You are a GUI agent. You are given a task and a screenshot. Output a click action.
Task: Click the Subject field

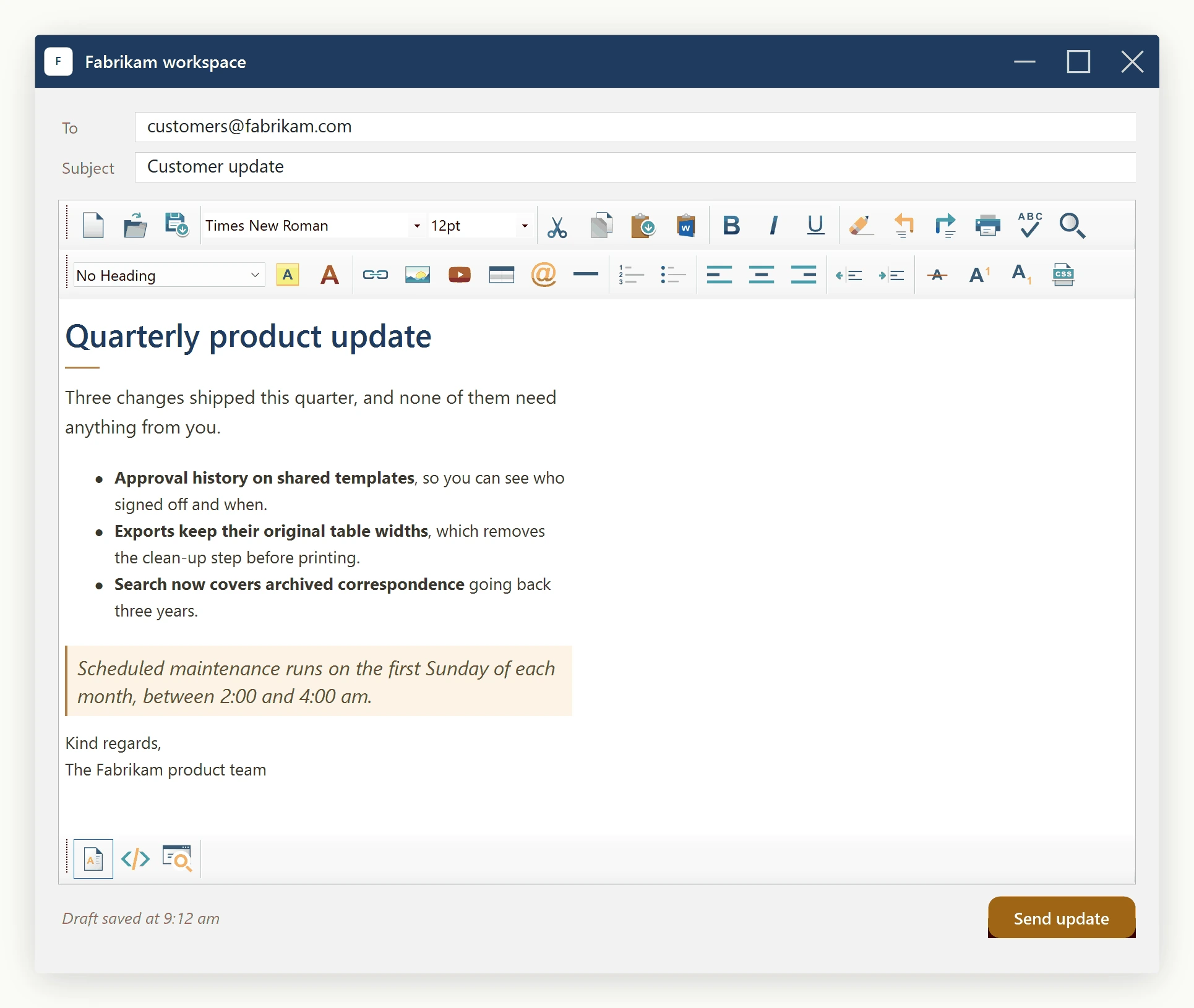[x=635, y=167]
